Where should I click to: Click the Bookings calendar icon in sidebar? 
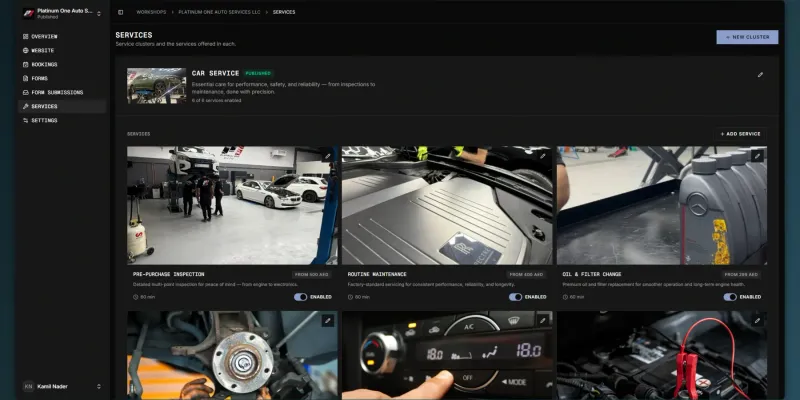(26, 65)
